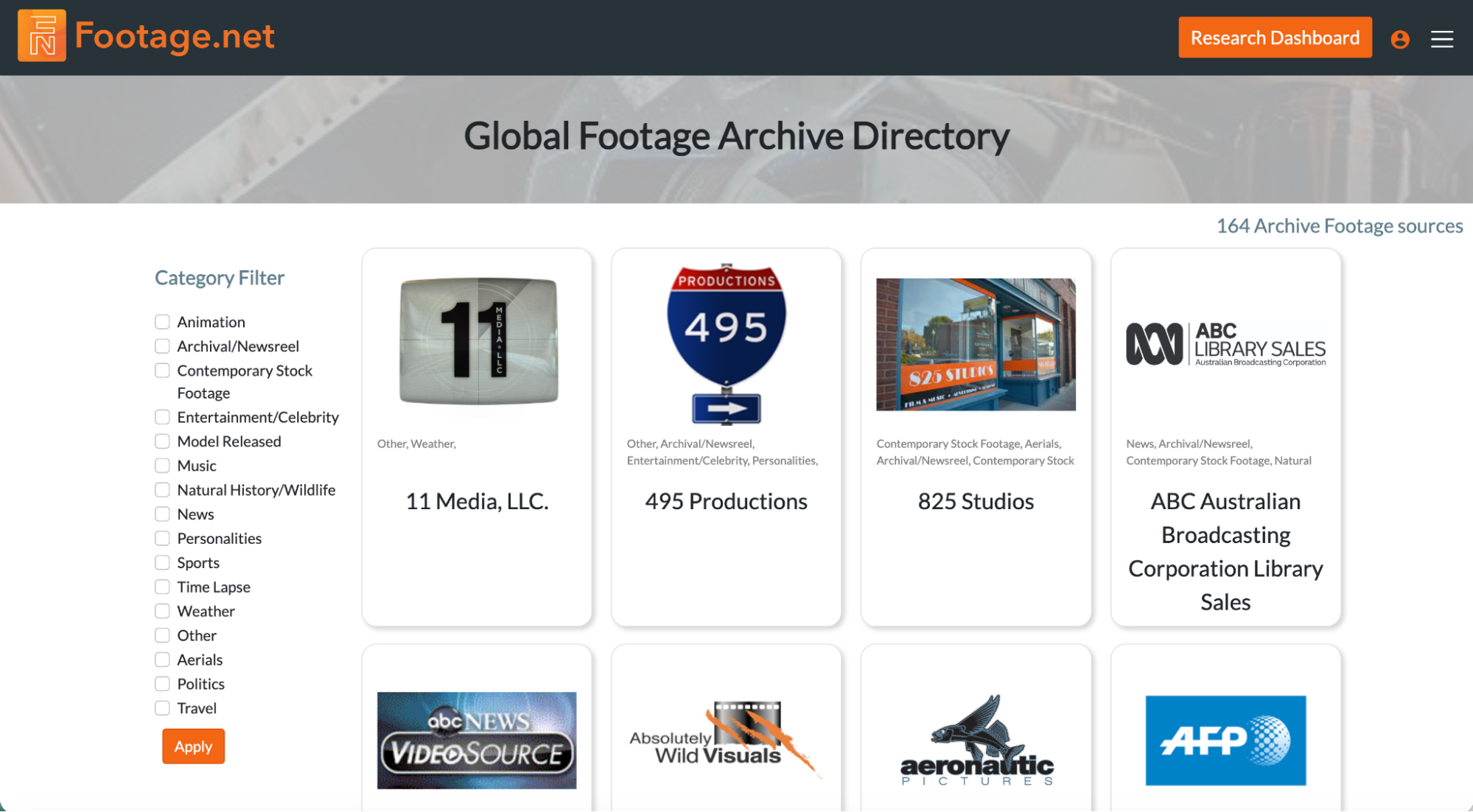Click the 825 Studios title link

tap(976, 501)
